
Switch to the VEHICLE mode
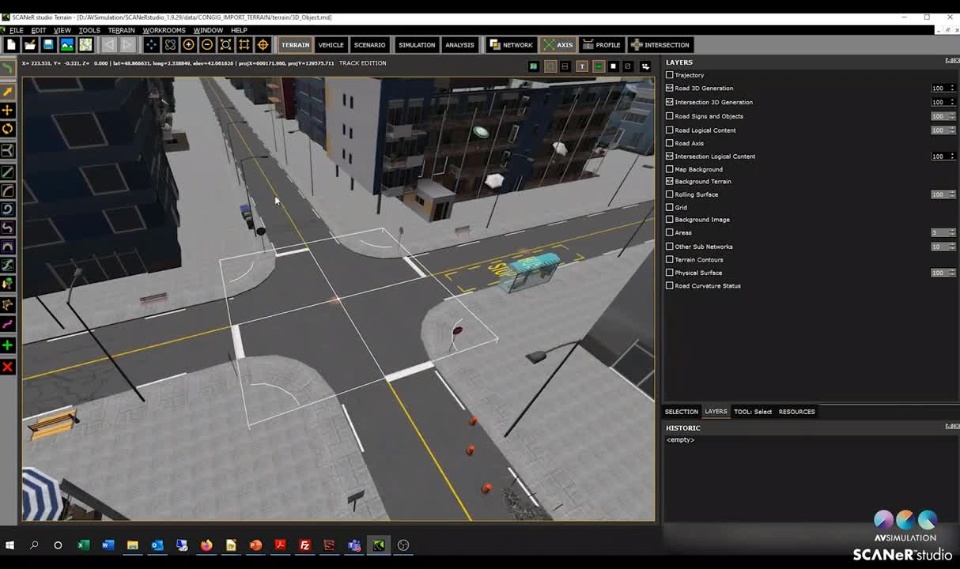point(331,45)
